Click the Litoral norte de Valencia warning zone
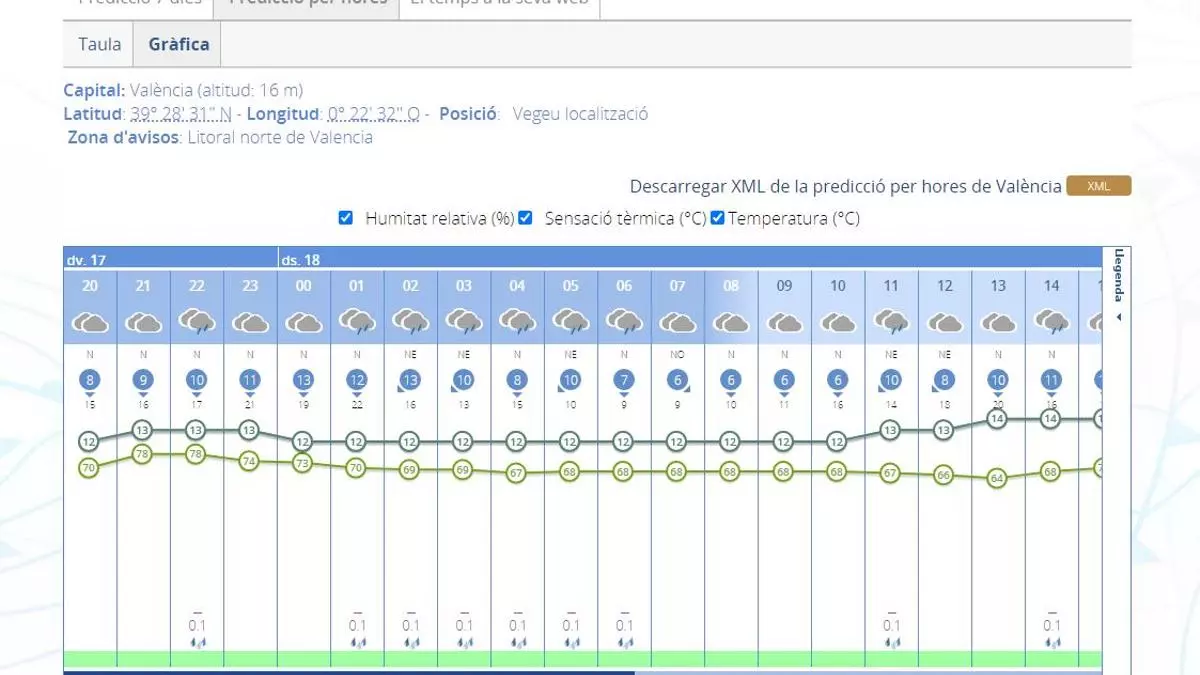 tap(280, 137)
